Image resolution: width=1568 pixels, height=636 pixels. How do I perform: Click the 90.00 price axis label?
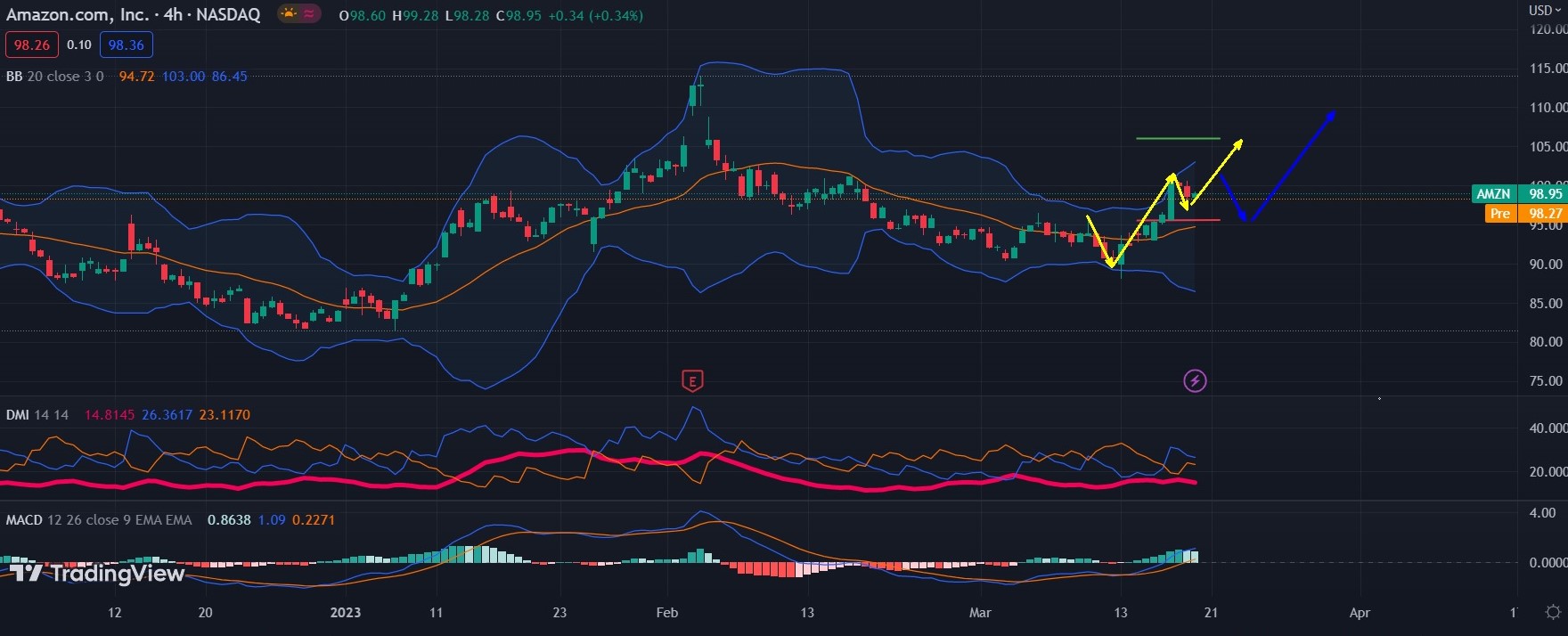pyautogui.click(x=1547, y=265)
